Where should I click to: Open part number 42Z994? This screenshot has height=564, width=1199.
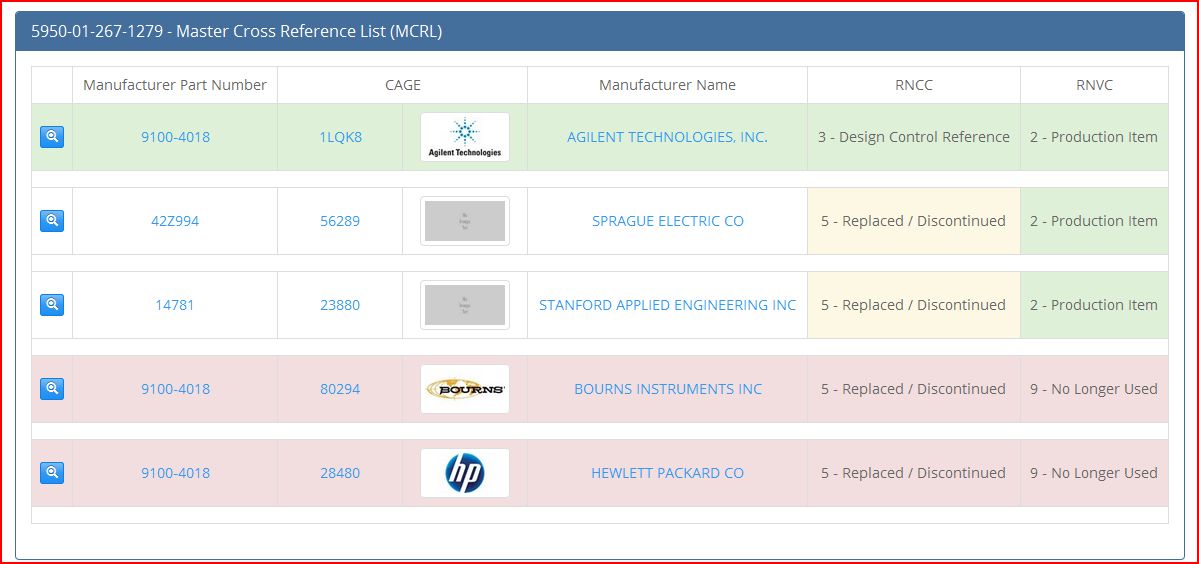(175, 222)
